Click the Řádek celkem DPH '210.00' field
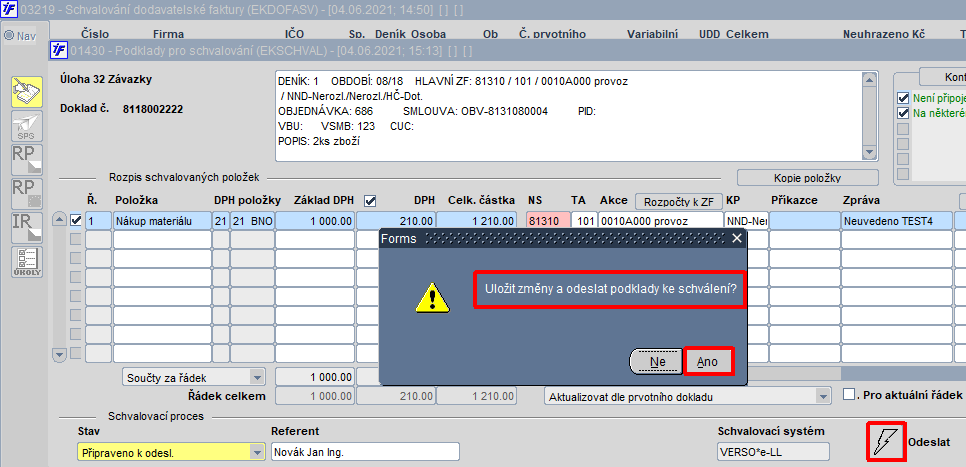Screen dimensions: 966x467 [396, 397]
